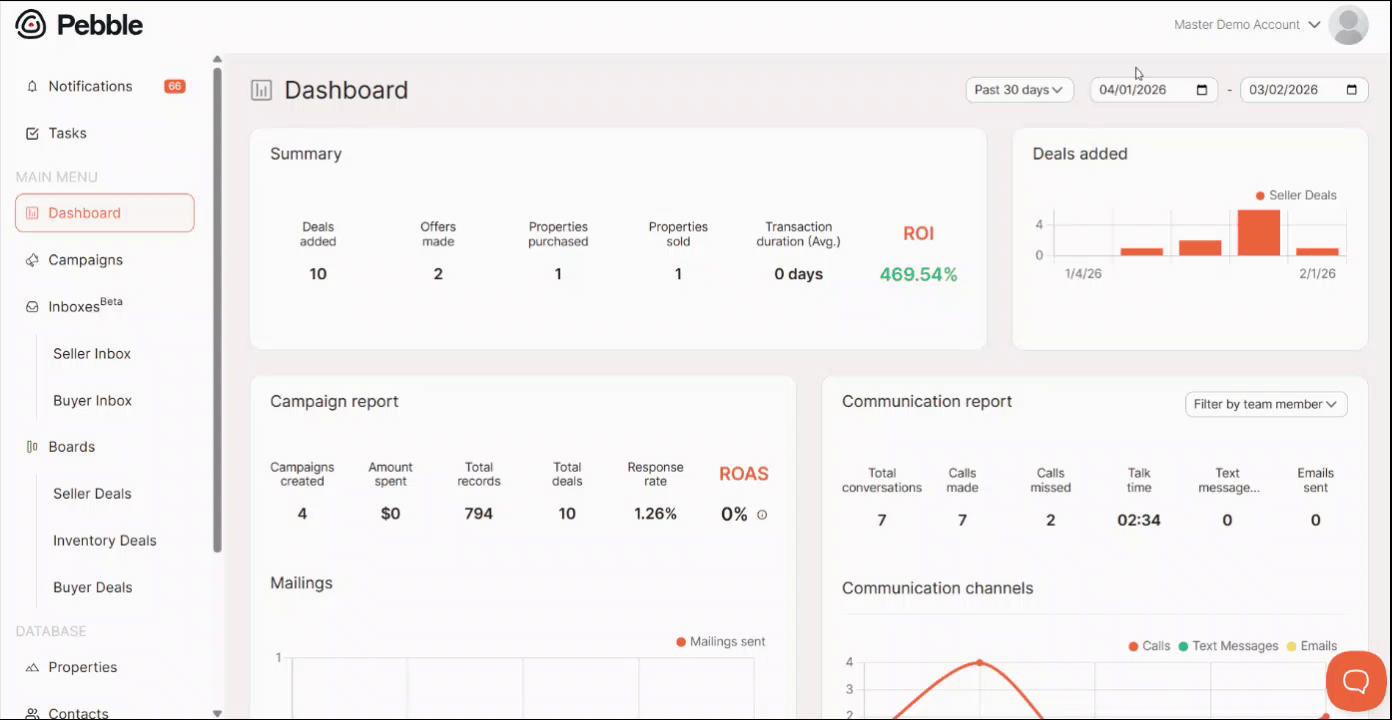This screenshot has width=1392, height=720.
Task: Open the orange chat support bubble
Action: [x=1356, y=682]
